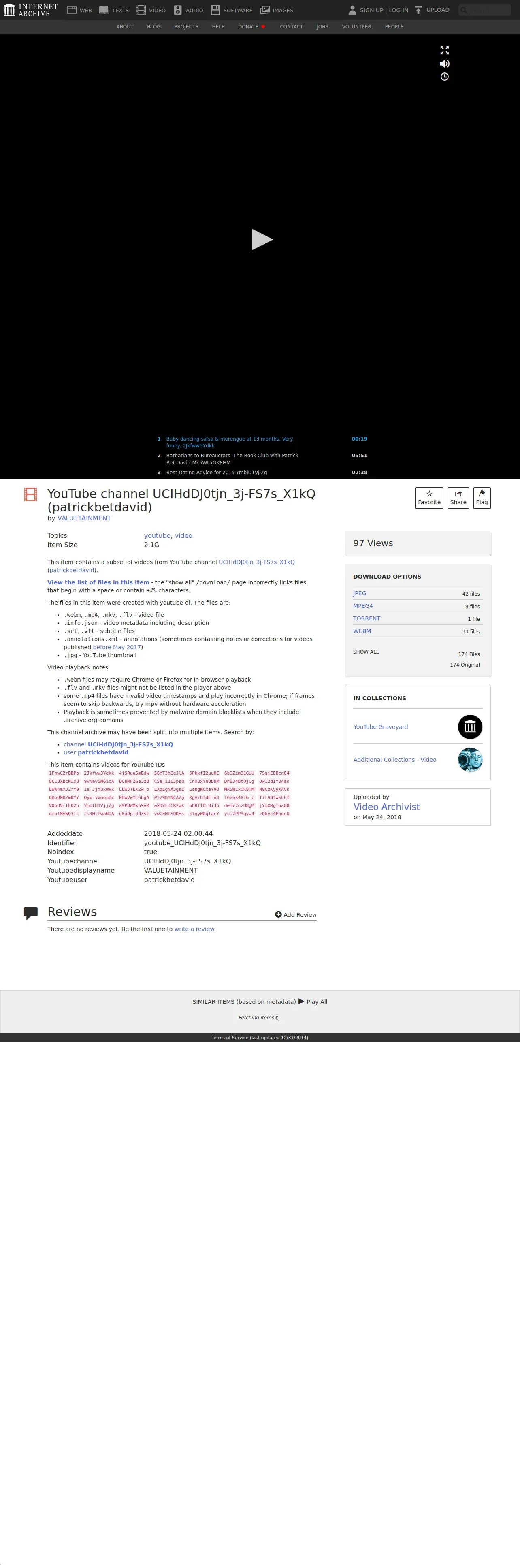The image size is (520, 1568).
Task: Open the Video section icon
Action: pos(141,10)
